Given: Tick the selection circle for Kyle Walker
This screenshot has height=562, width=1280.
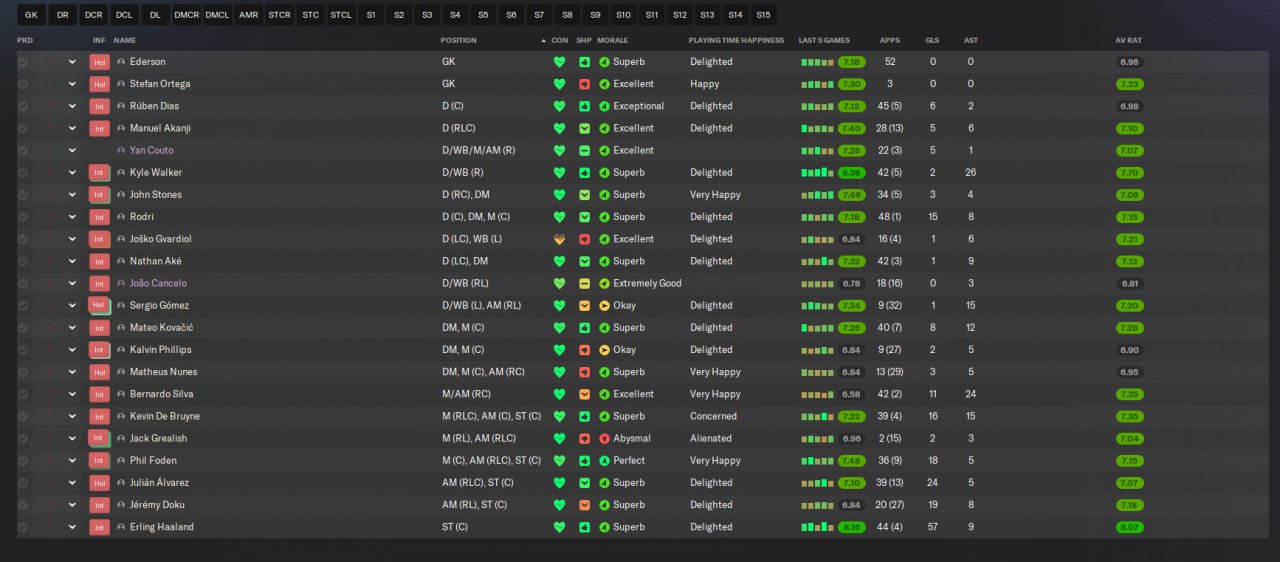Looking at the screenshot, I should (23, 173).
